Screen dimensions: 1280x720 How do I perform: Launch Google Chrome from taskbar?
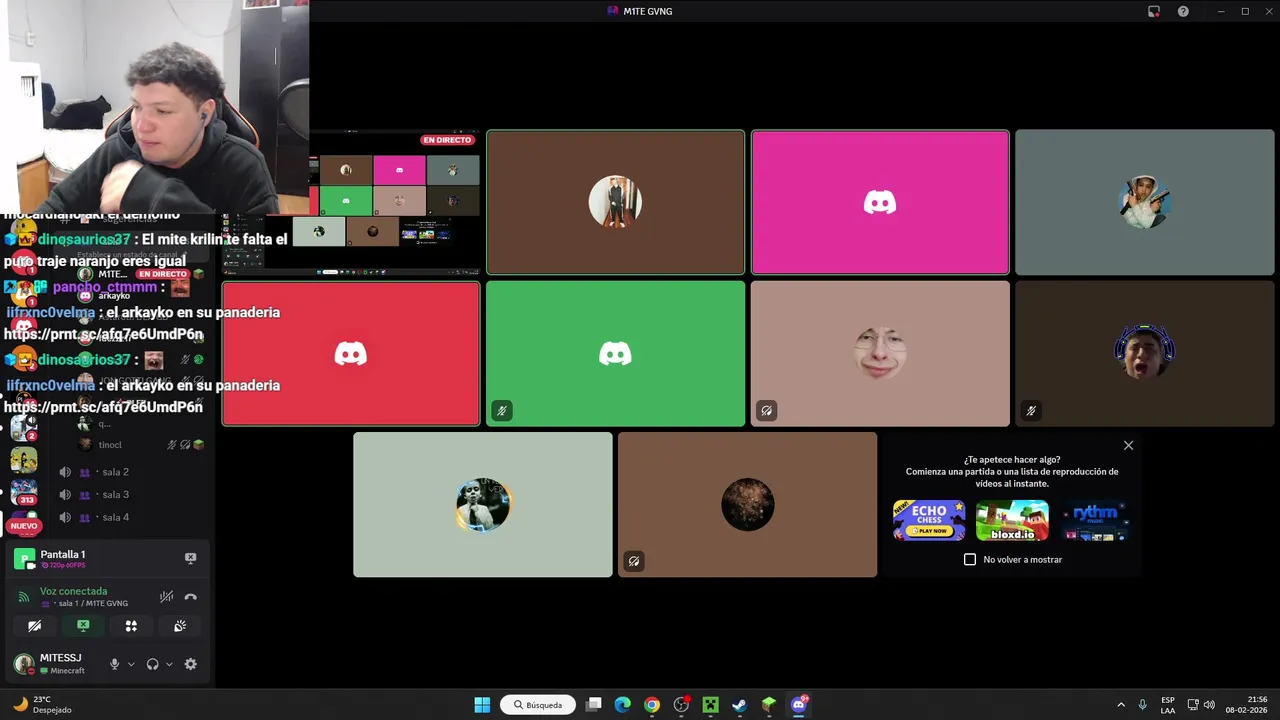point(652,705)
